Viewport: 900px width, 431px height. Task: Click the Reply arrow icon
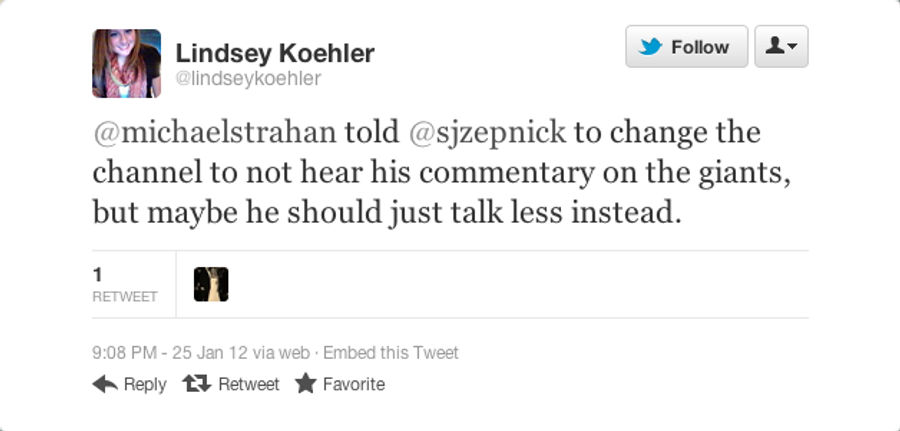coord(105,384)
